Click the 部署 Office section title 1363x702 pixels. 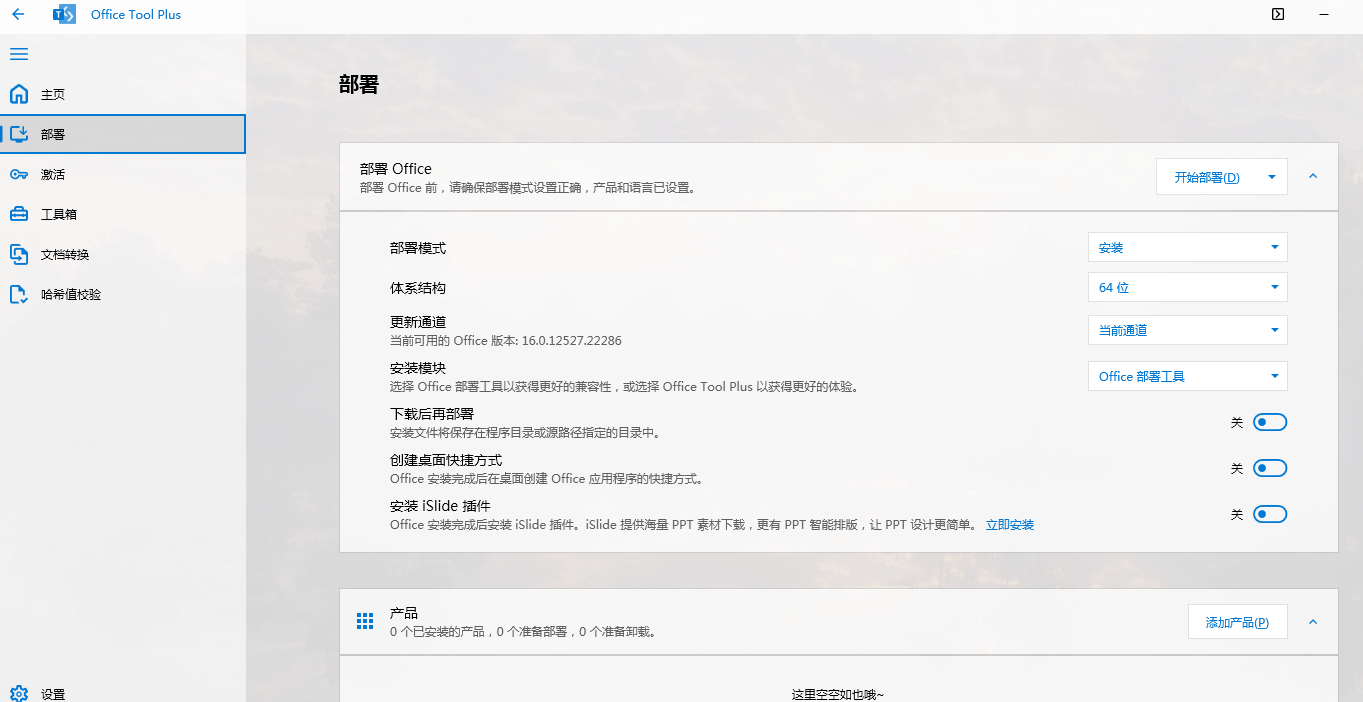(x=396, y=168)
